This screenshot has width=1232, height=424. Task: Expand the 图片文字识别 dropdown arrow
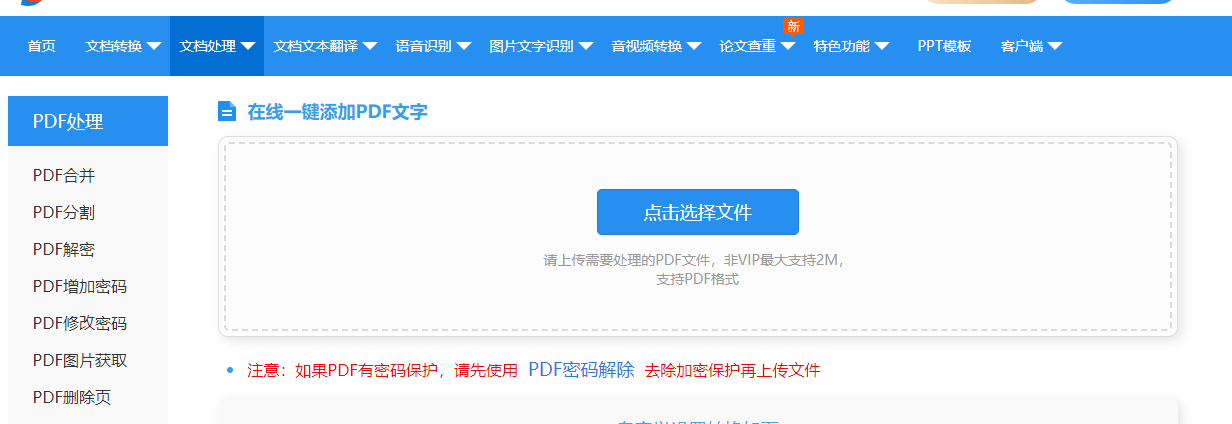click(585, 46)
